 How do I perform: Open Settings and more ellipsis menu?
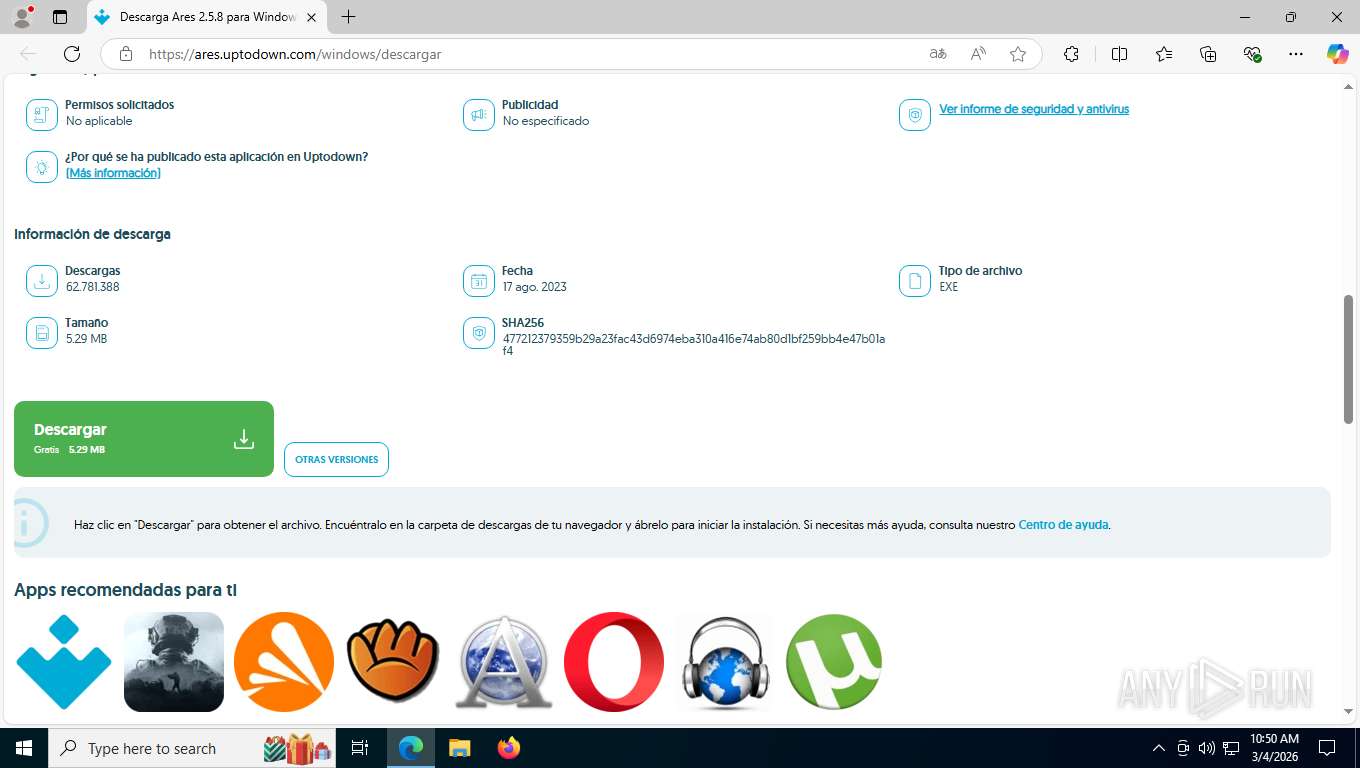point(1296,54)
